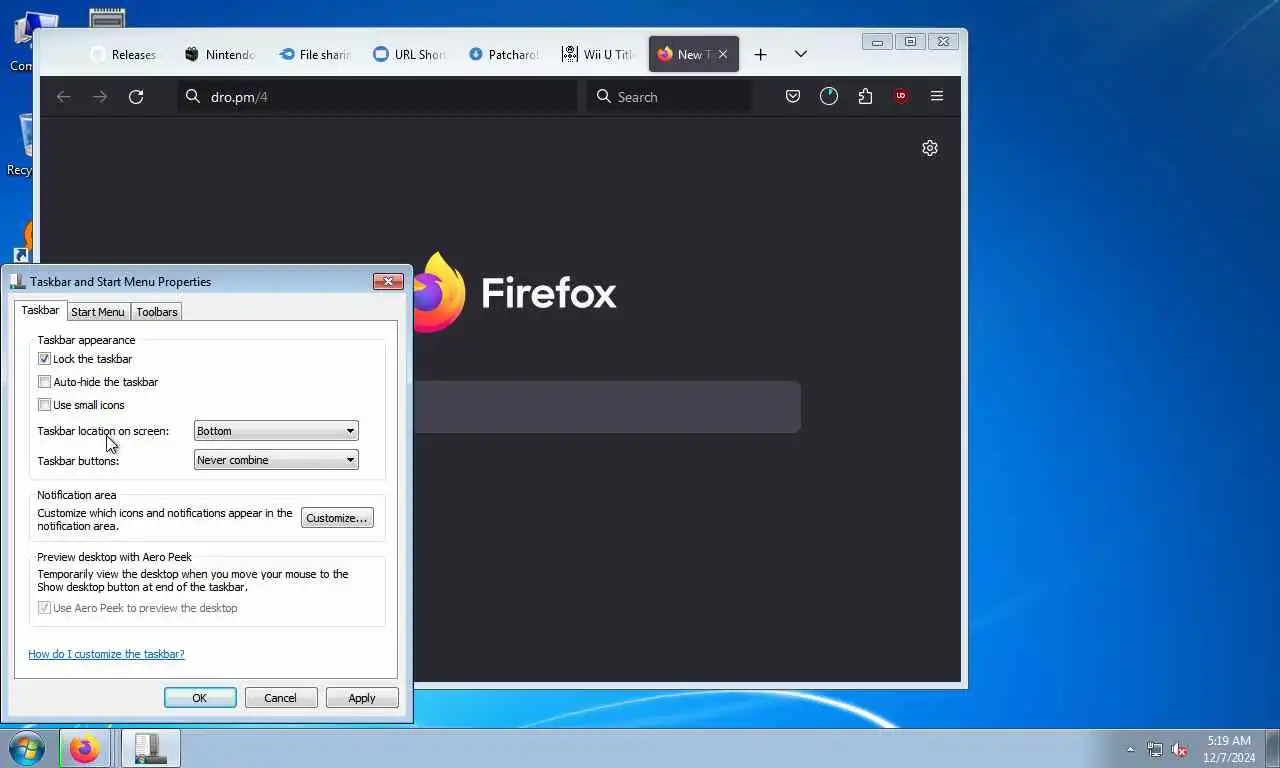
Task: Switch to the Toolbars tab
Action: (x=157, y=312)
